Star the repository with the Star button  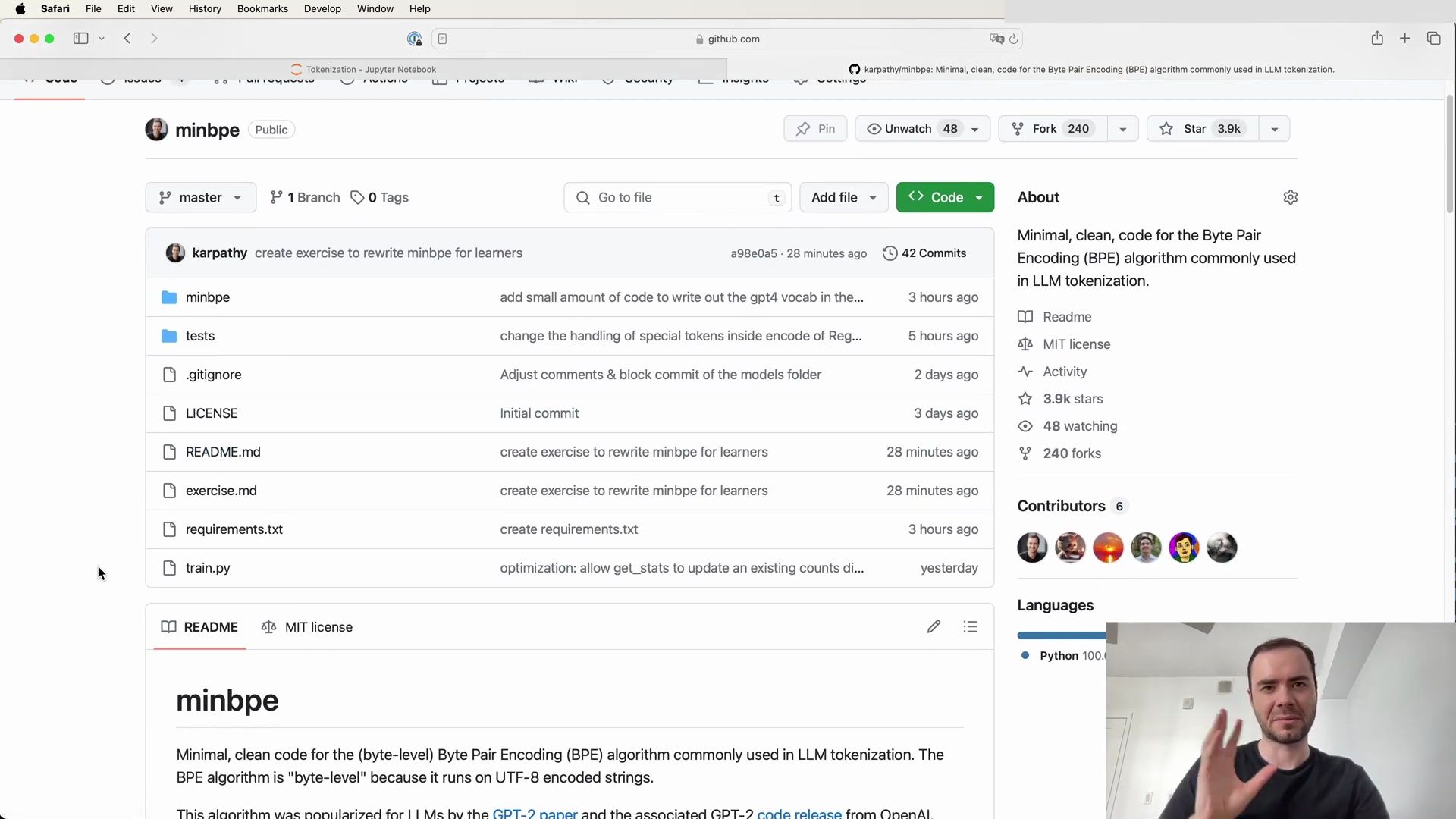point(1203,129)
